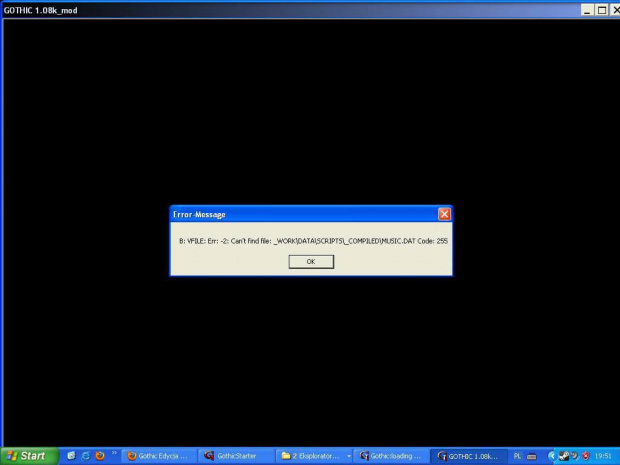
Task: Expand hidden Quick Launch items chevron
Action: (114, 453)
